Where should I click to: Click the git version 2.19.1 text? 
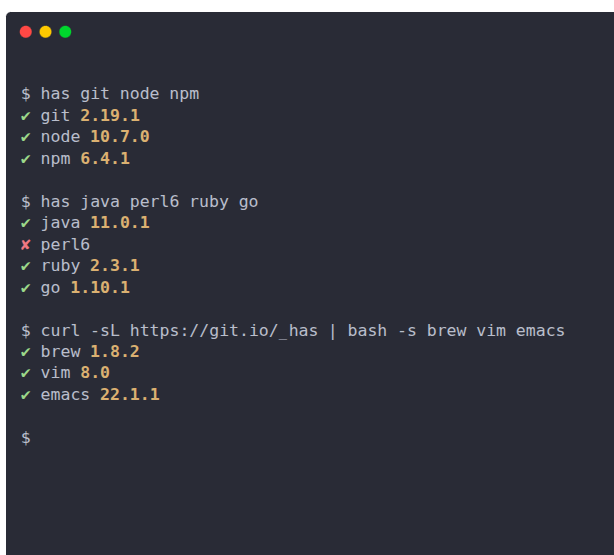pos(110,116)
